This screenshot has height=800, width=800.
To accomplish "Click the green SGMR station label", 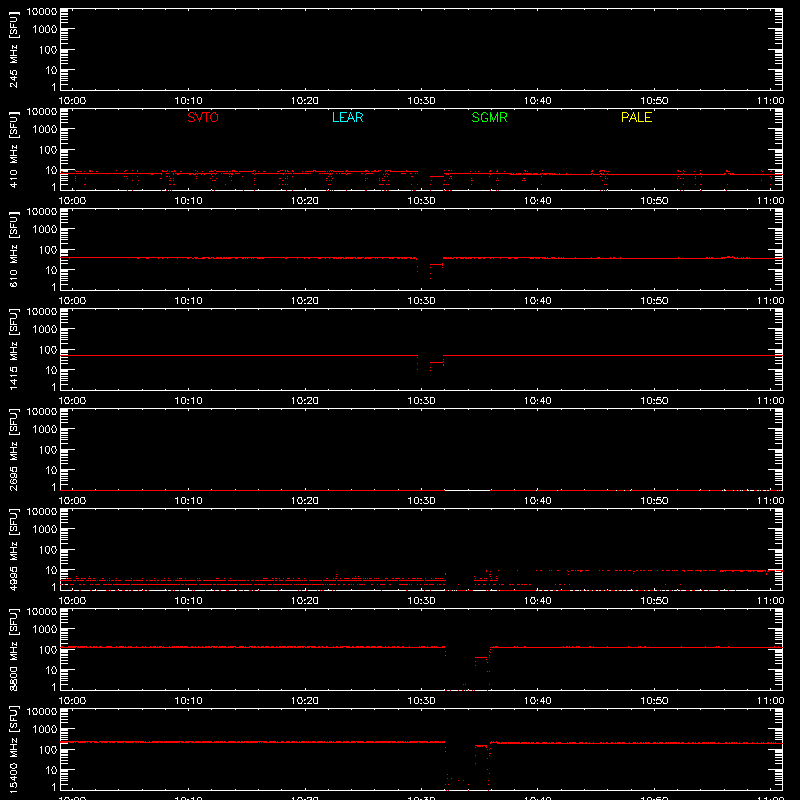I will [489, 117].
